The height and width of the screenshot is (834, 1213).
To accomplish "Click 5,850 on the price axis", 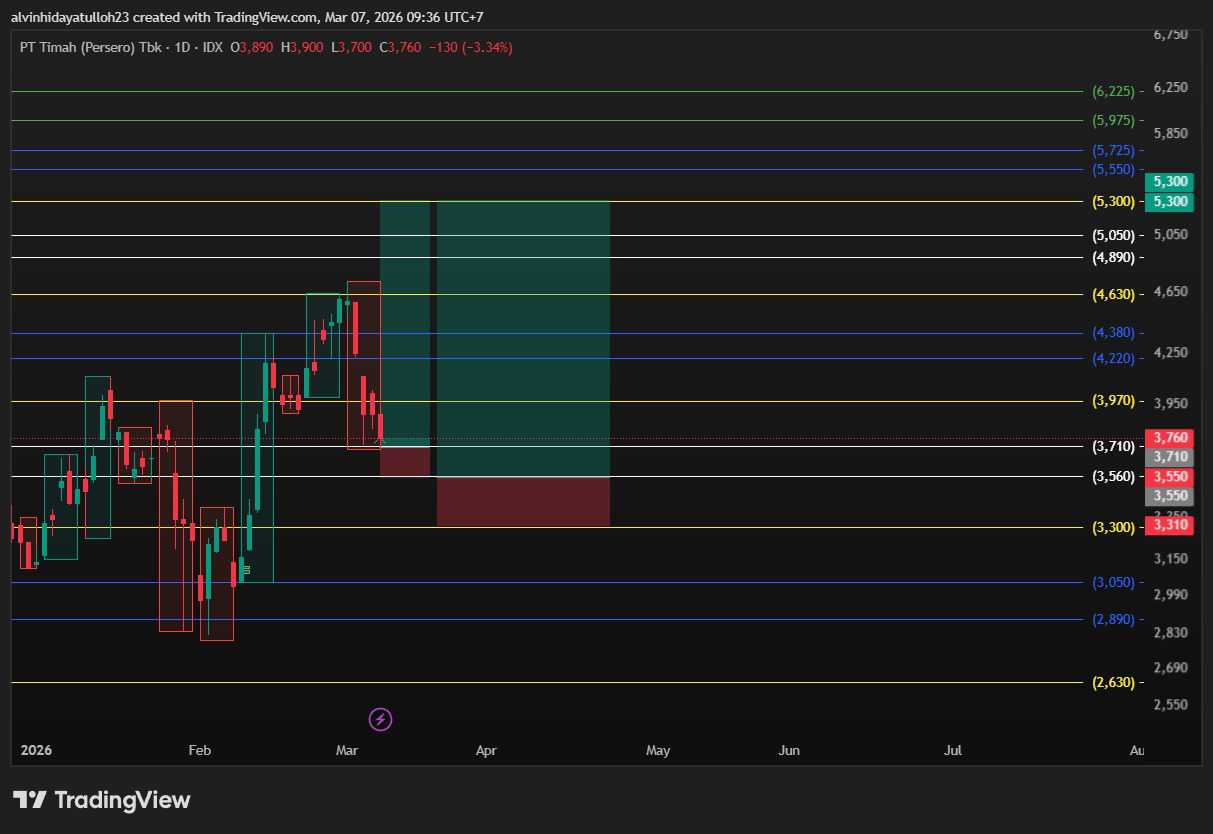I will click(1170, 133).
